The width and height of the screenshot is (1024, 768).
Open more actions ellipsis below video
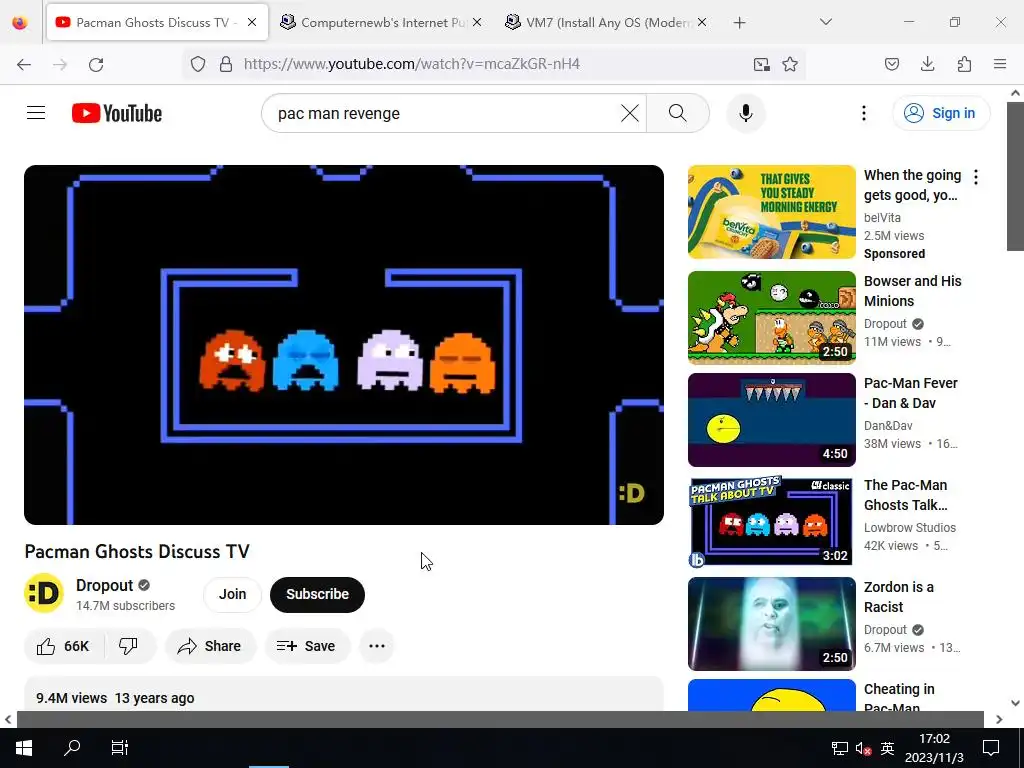[377, 646]
